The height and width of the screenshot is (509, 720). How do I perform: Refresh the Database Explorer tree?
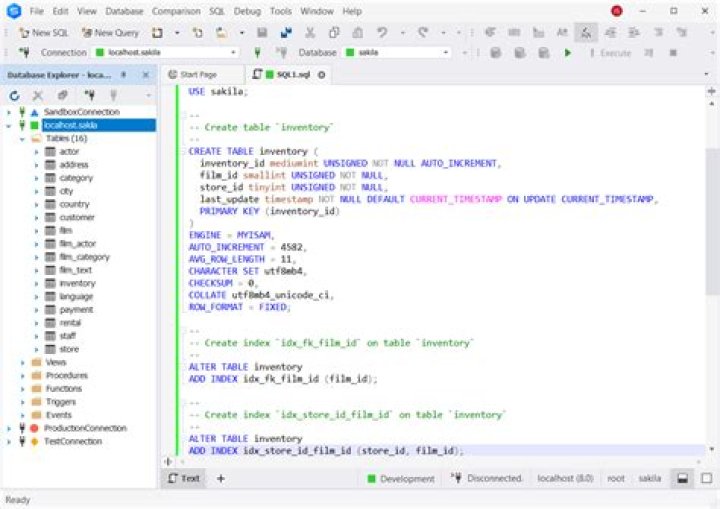(x=15, y=95)
